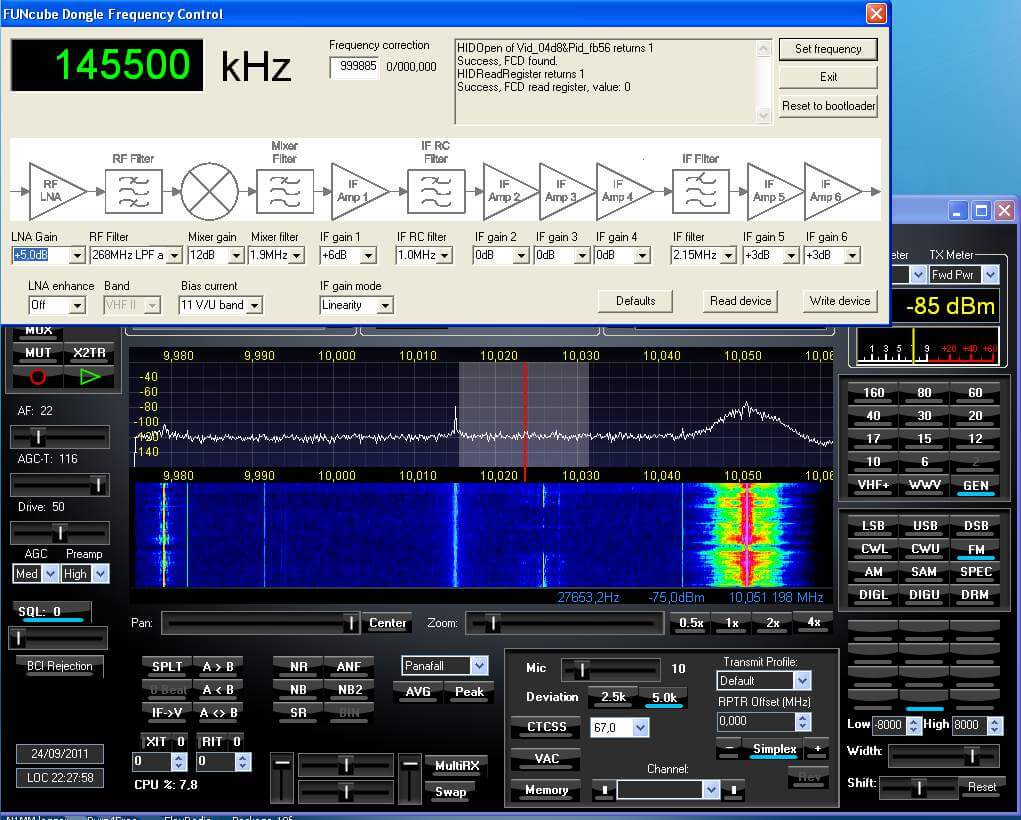Viewport: 1021px width, 820px height.
Task: Click the Reset to bootloader button
Action: tap(828, 106)
